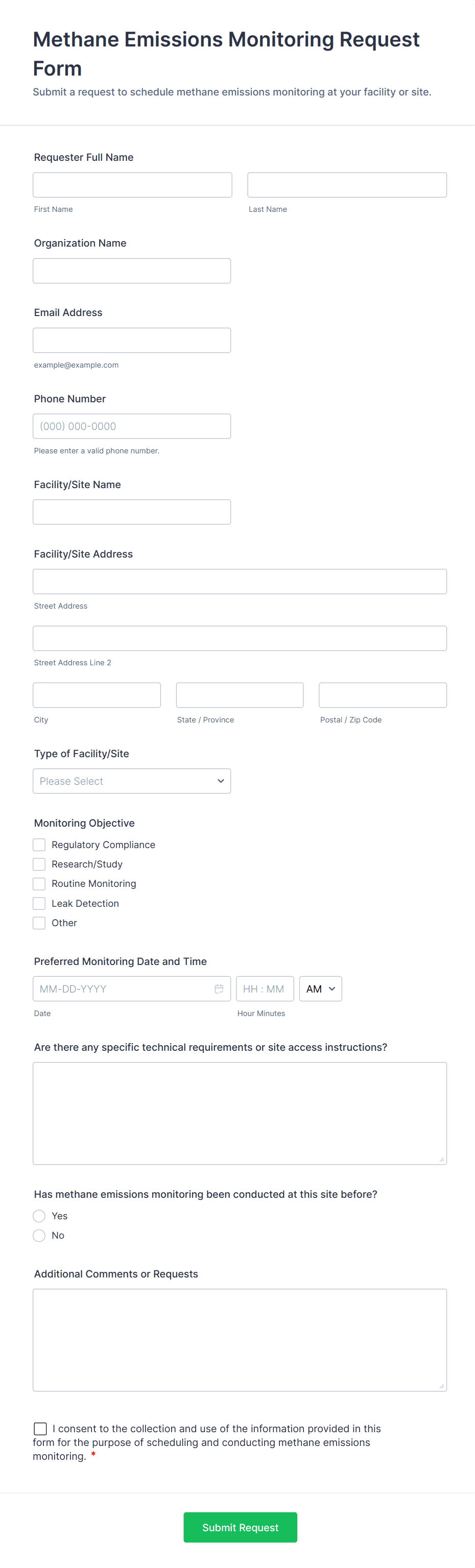
Task: Open the Type of Facility/Site dropdown
Action: 132,781
